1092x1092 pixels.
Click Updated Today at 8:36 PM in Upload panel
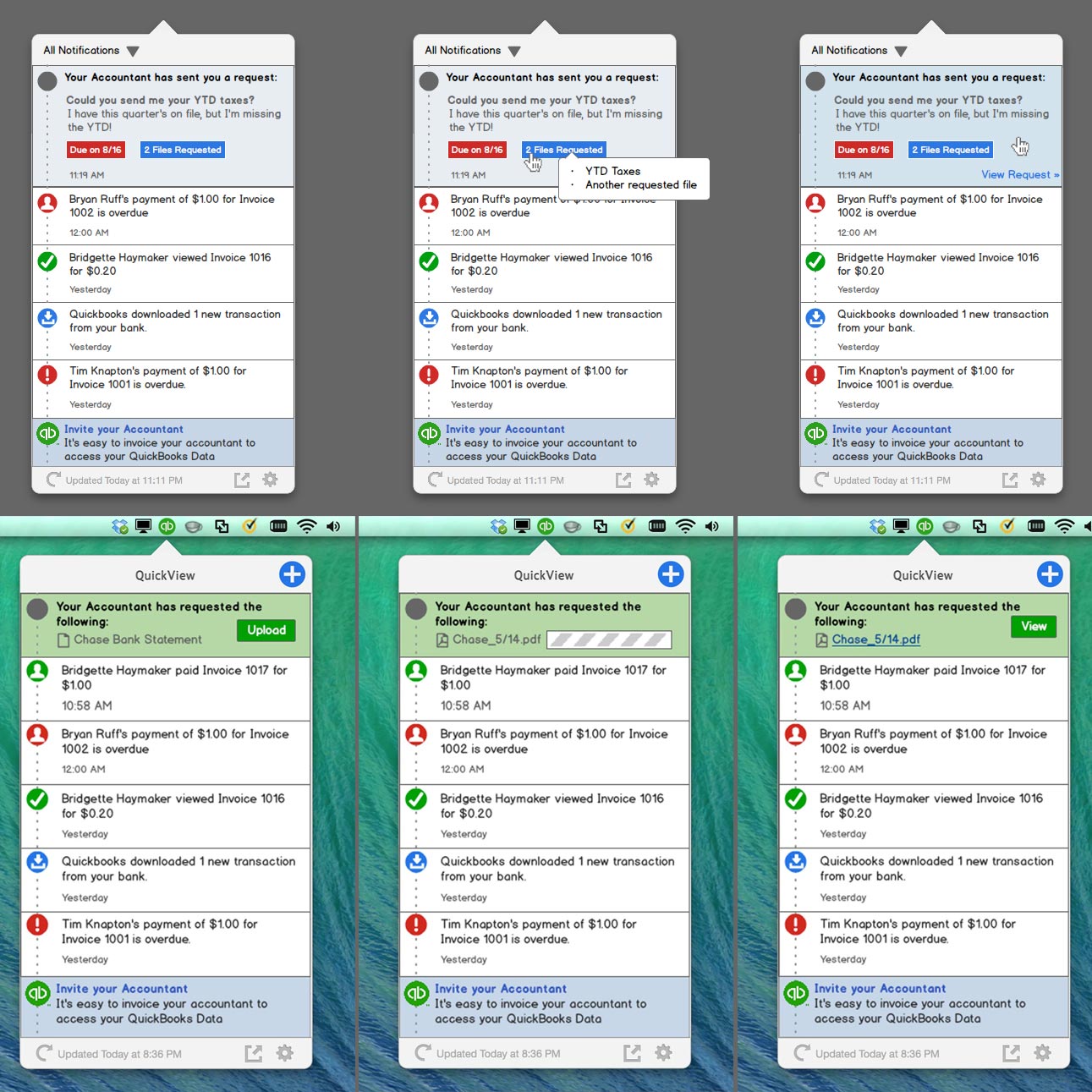click(x=119, y=1054)
